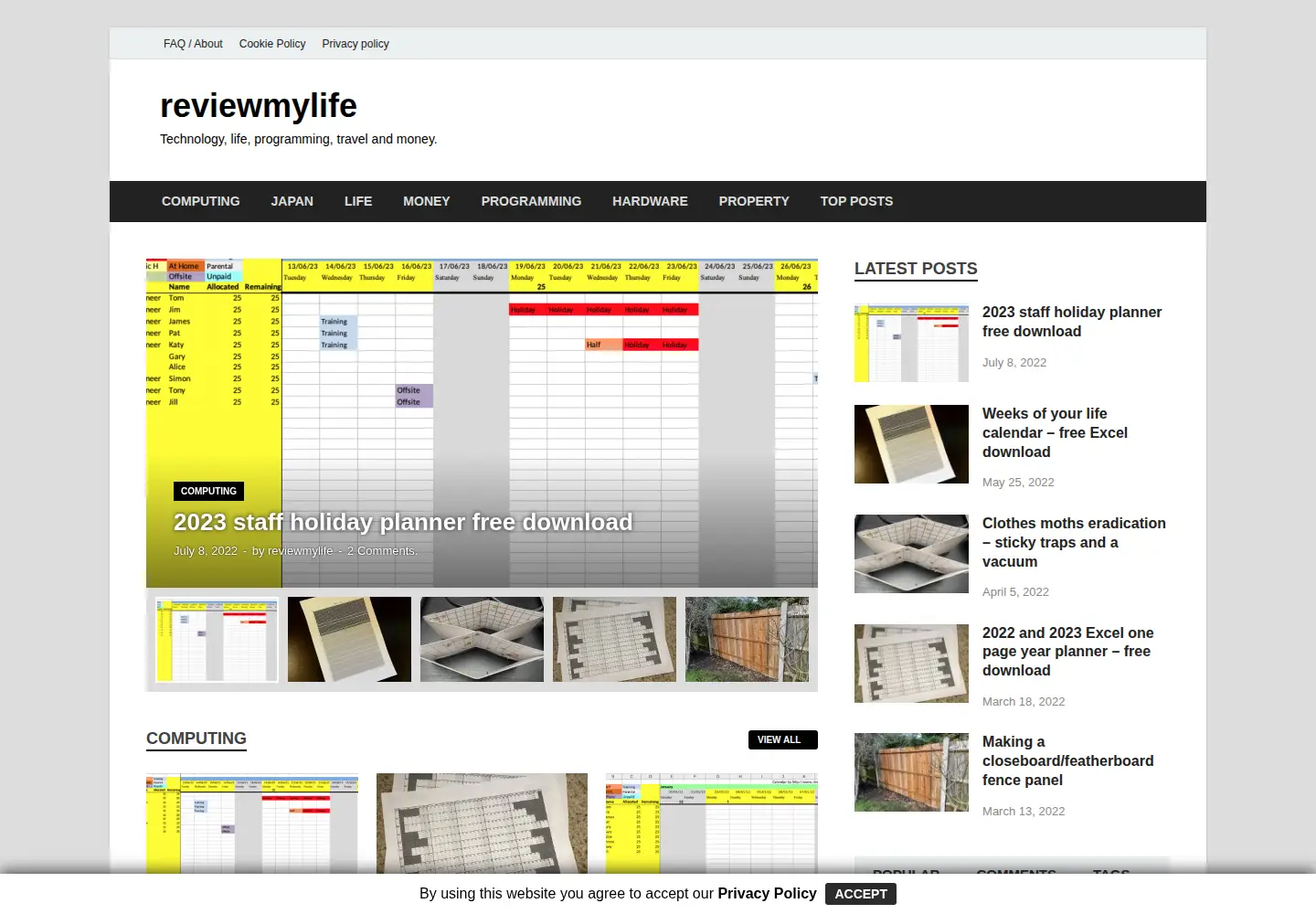Click the sidebar fence panel thumbnail image
The height and width of the screenshot is (914, 1316).
pyautogui.click(x=911, y=772)
